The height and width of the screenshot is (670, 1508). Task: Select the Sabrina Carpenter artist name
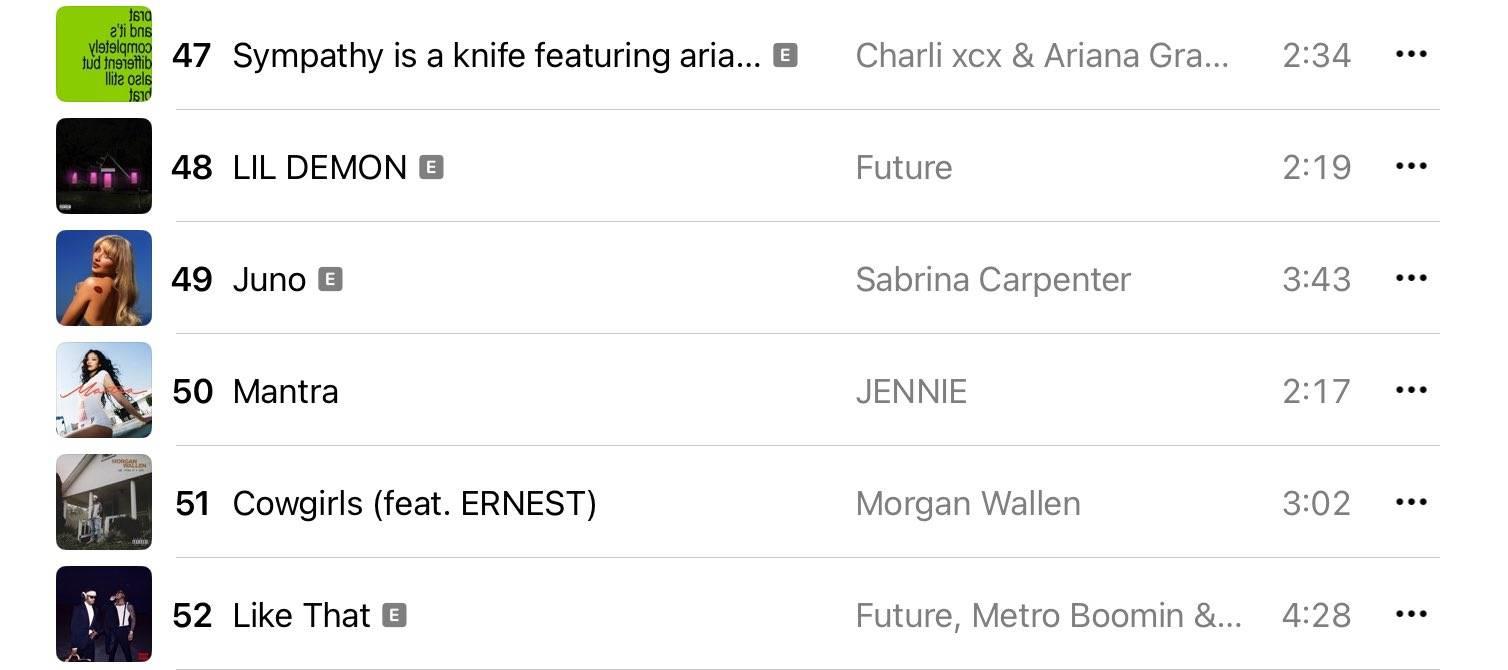coord(993,280)
